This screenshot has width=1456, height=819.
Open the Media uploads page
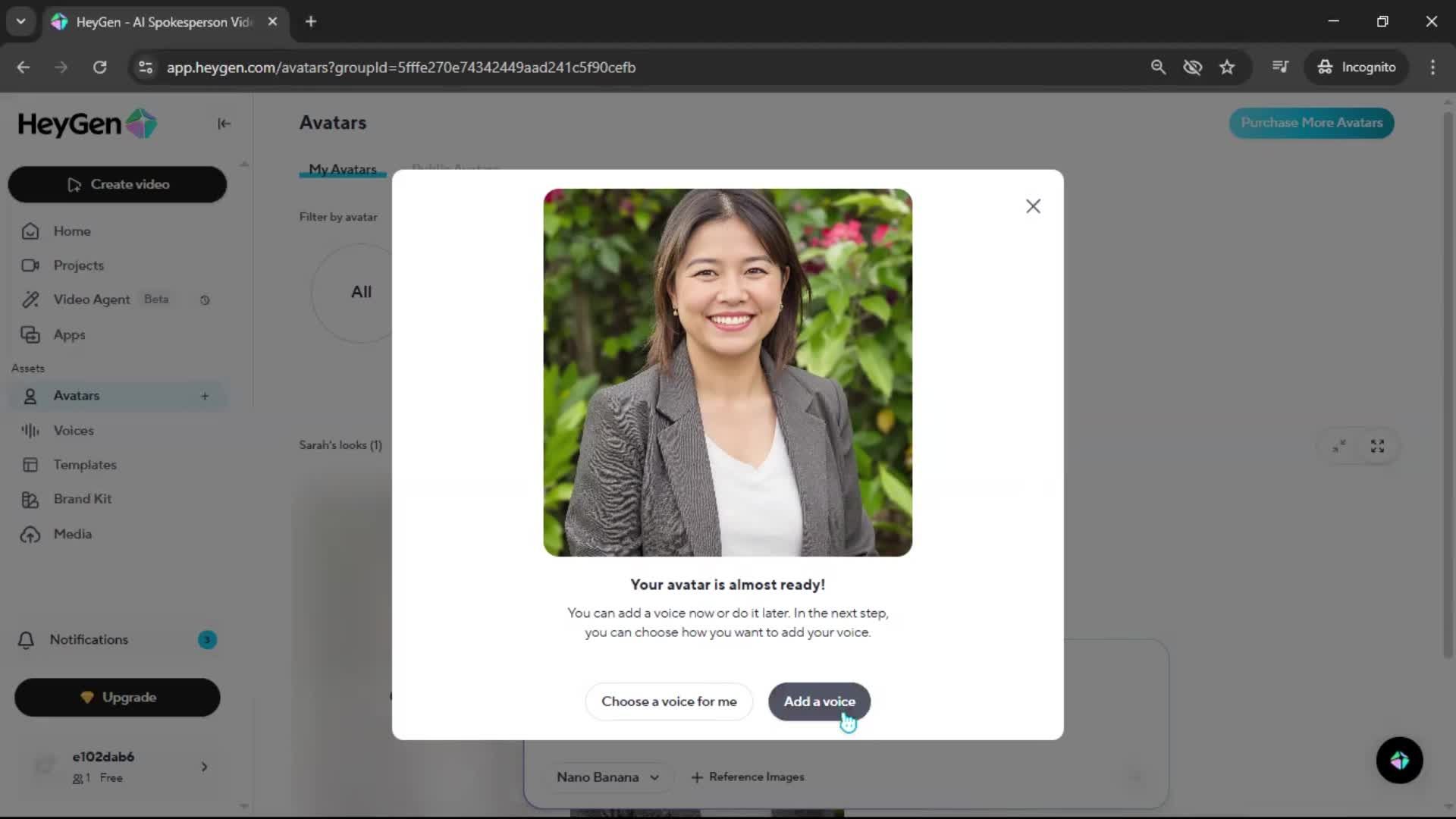pyautogui.click(x=72, y=534)
